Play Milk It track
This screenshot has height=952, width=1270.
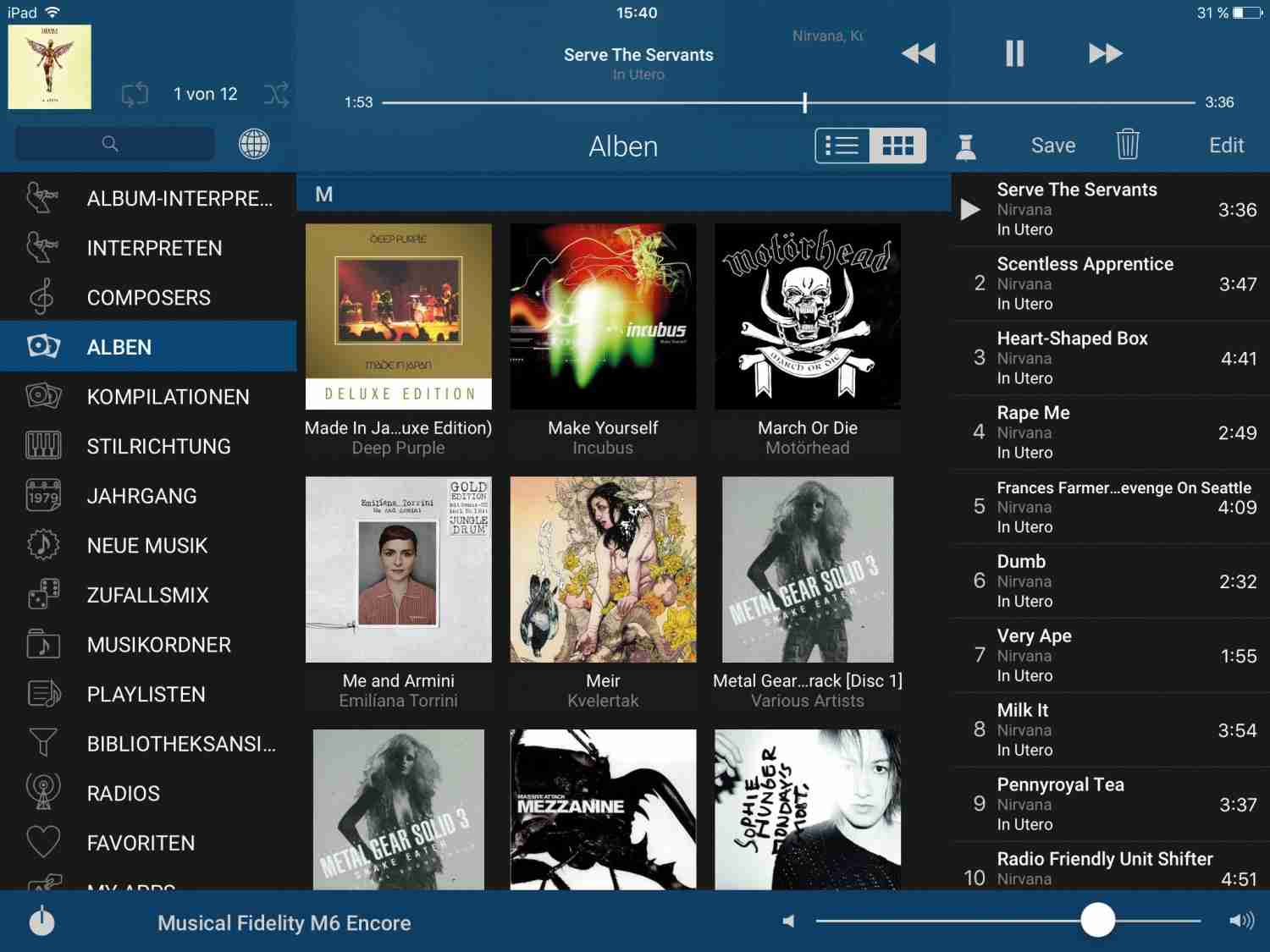point(1111,730)
